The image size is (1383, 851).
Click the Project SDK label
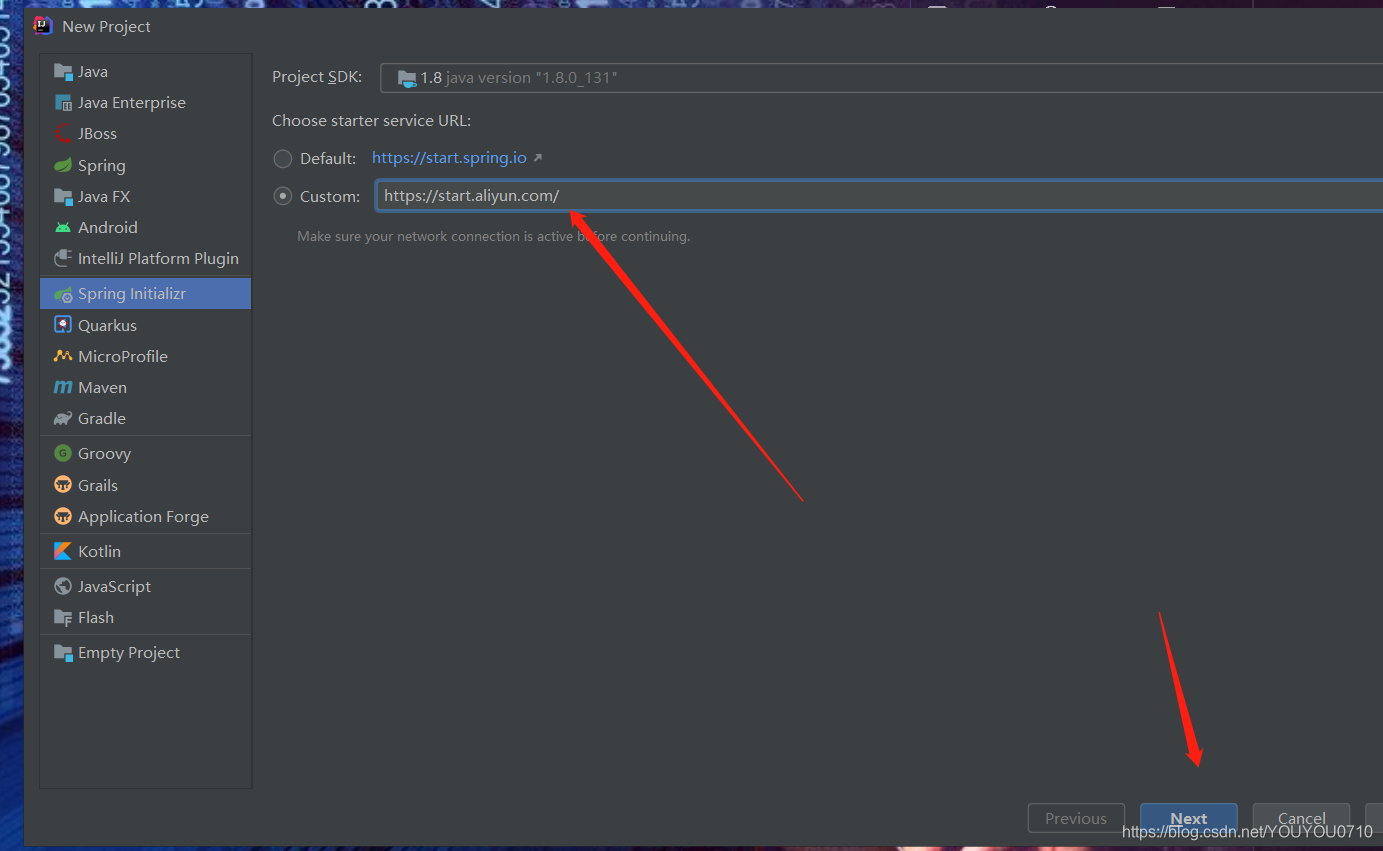(318, 77)
